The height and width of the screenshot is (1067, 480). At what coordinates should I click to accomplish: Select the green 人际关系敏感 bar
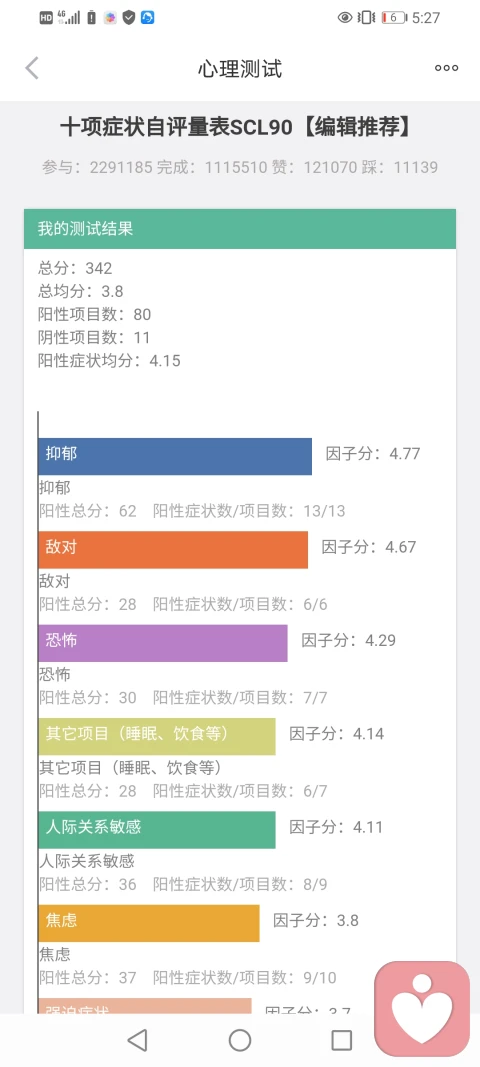coord(157,830)
